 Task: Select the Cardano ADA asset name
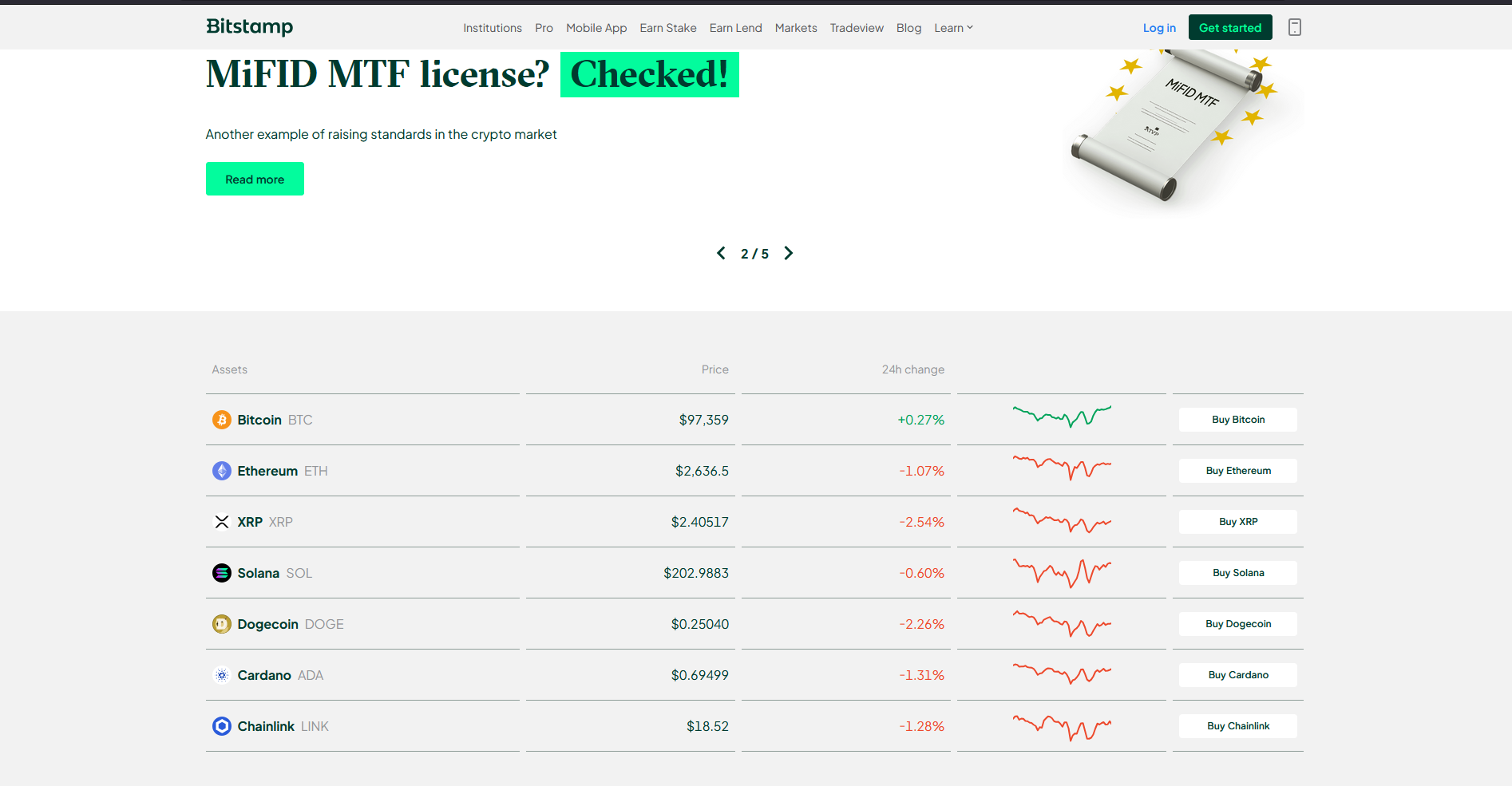pos(280,675)
